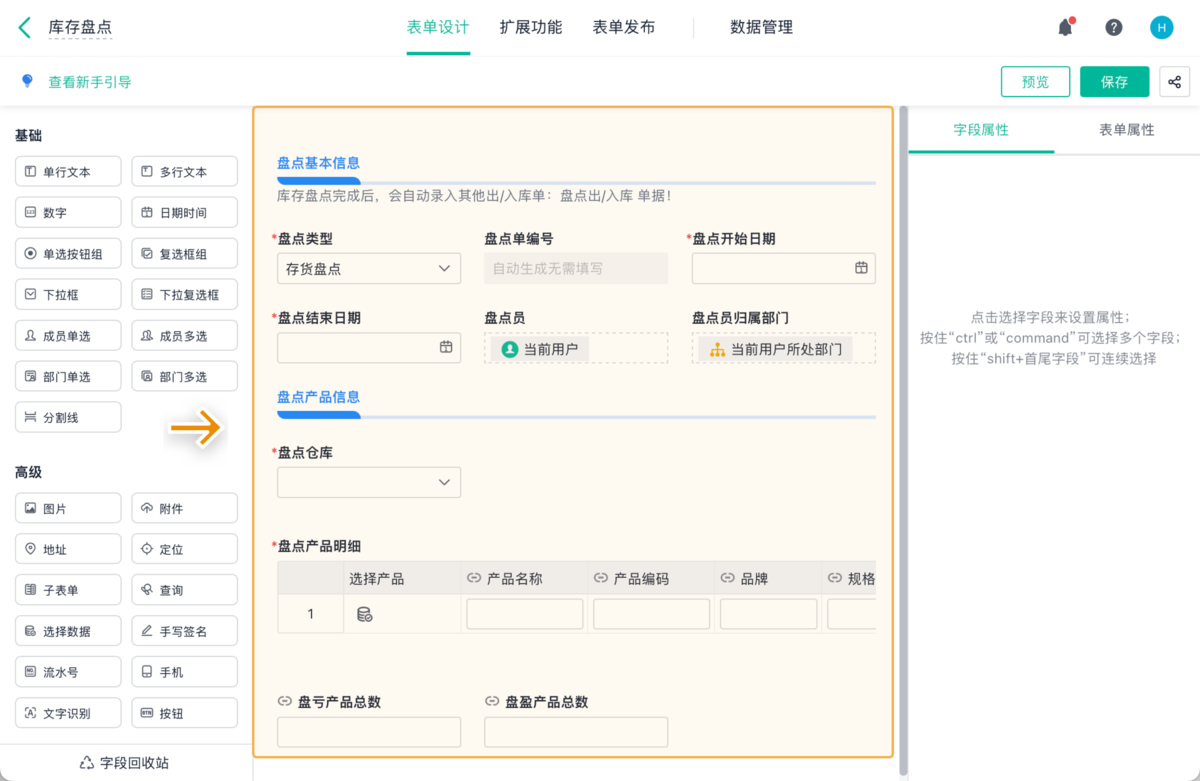Open the 盘点仓库 dropdown
The width and height of the screenshot is (1200, 781).
(x=368, y=482)
